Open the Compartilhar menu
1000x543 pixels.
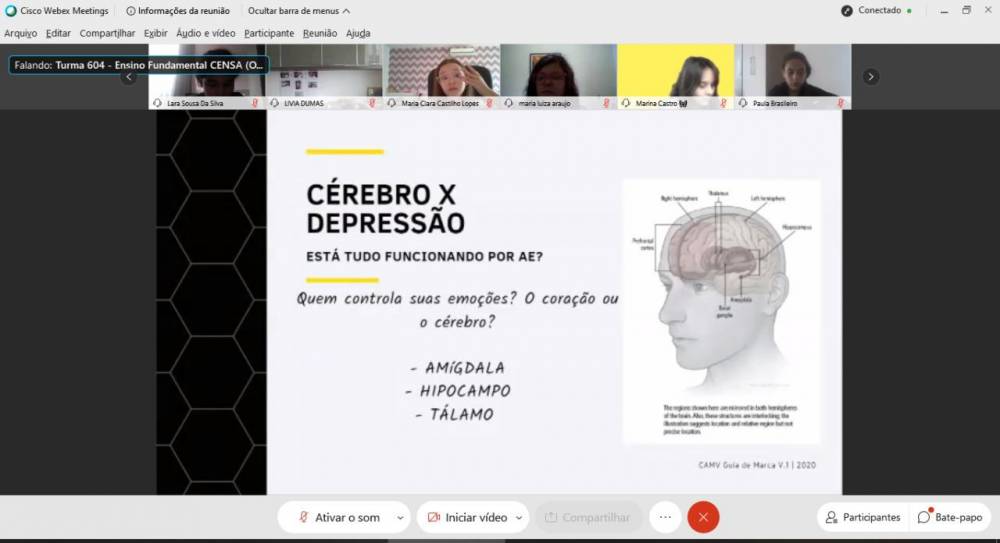click(107, 33)
